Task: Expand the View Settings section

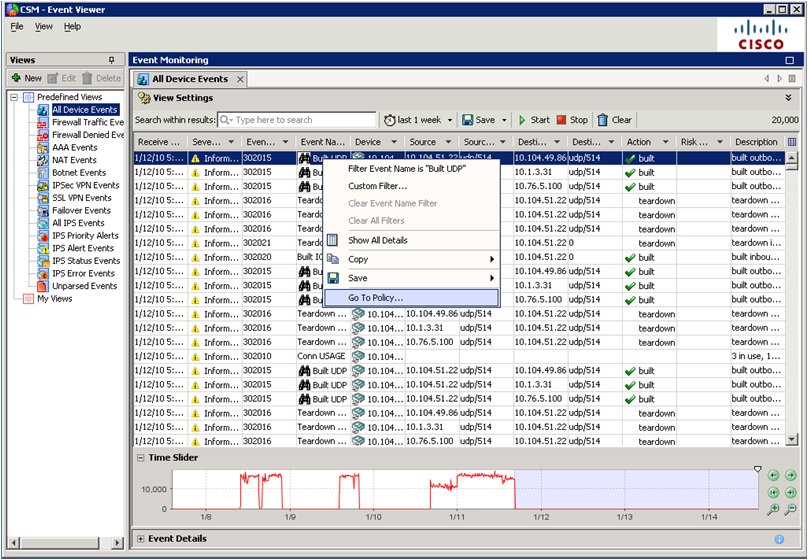Action: point(788,97)
